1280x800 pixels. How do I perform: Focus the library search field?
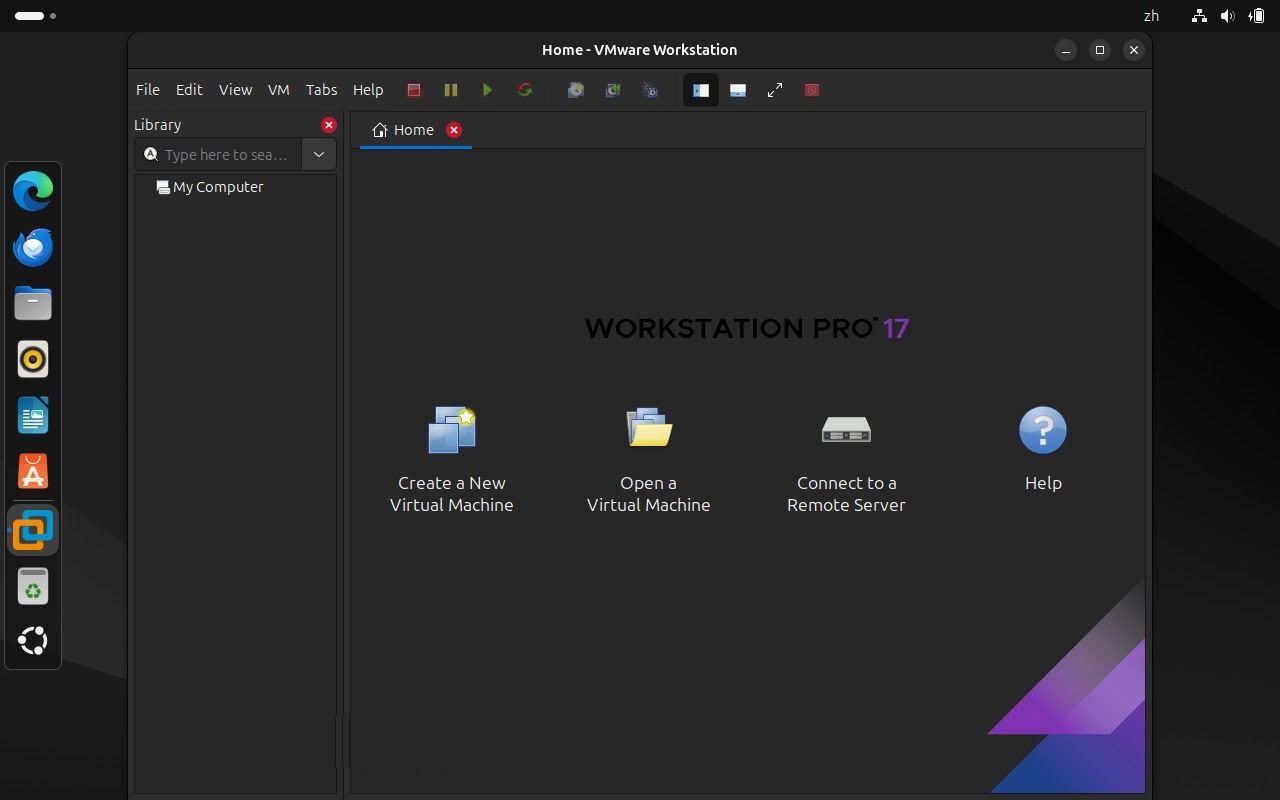[x=218, y=154]
